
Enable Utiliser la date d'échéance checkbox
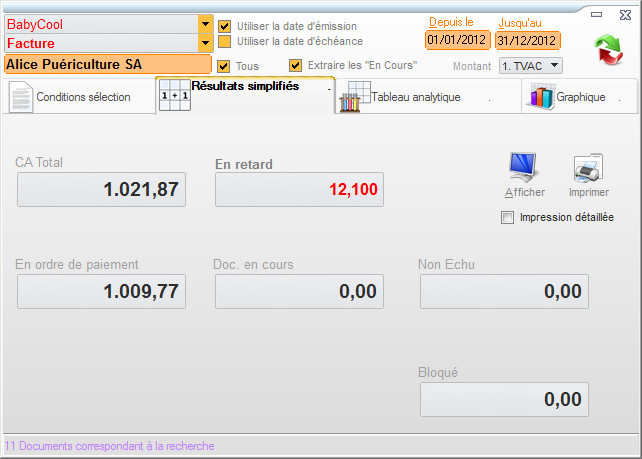(225, 41)
